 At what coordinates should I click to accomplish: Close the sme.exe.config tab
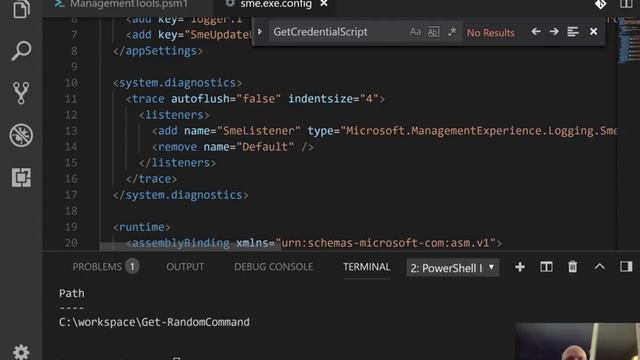click(x=324, y=4)
